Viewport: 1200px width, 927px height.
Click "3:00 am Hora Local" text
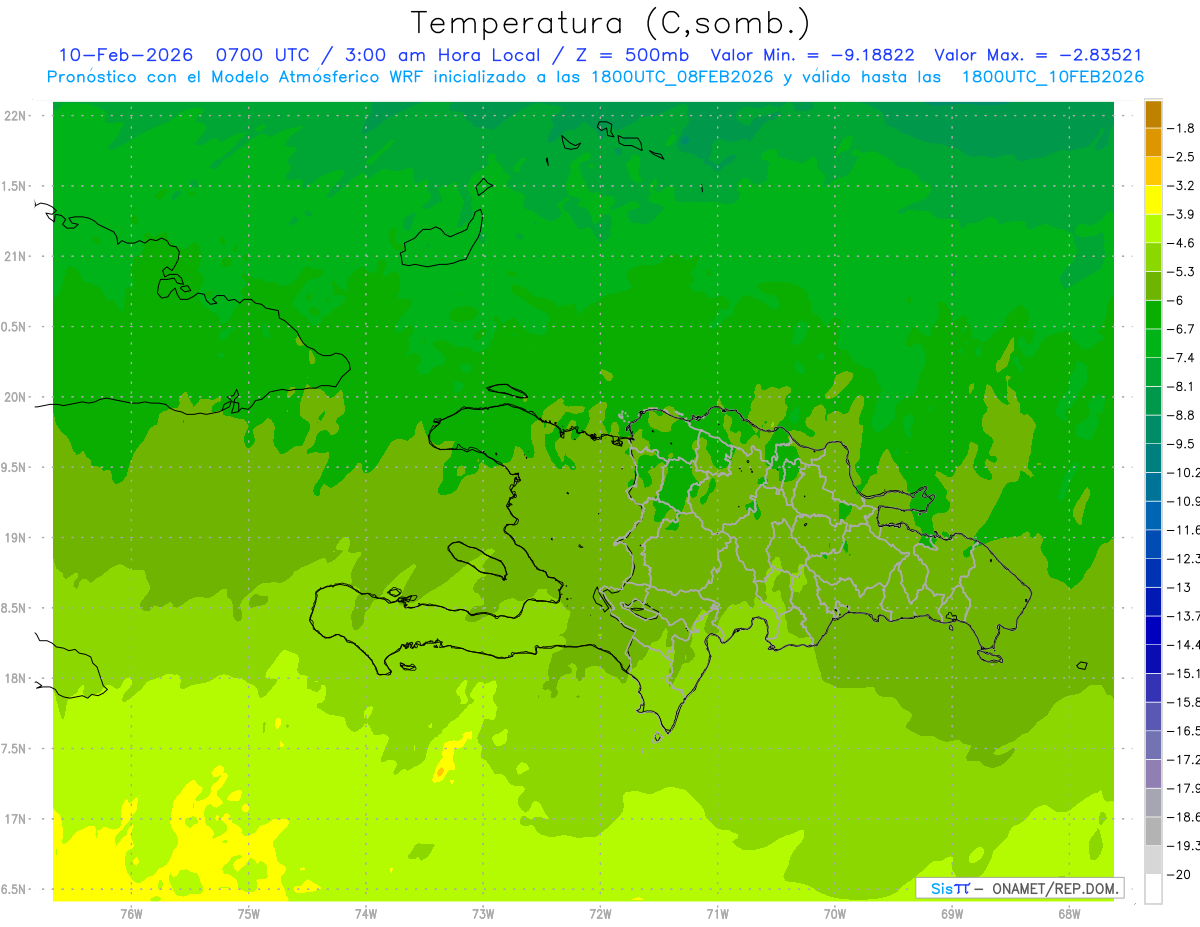click(x=441, y=55)
